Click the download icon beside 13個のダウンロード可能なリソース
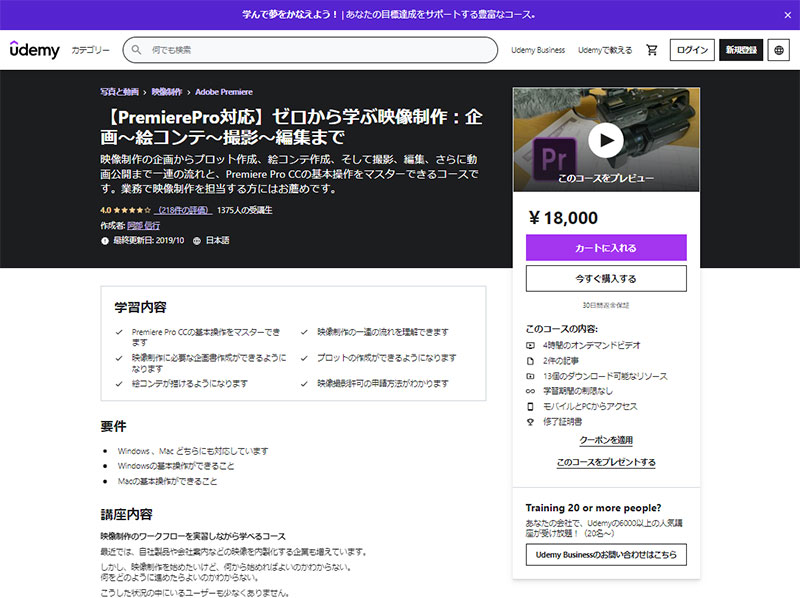The image size is (800, 598). tap(531, 376)
